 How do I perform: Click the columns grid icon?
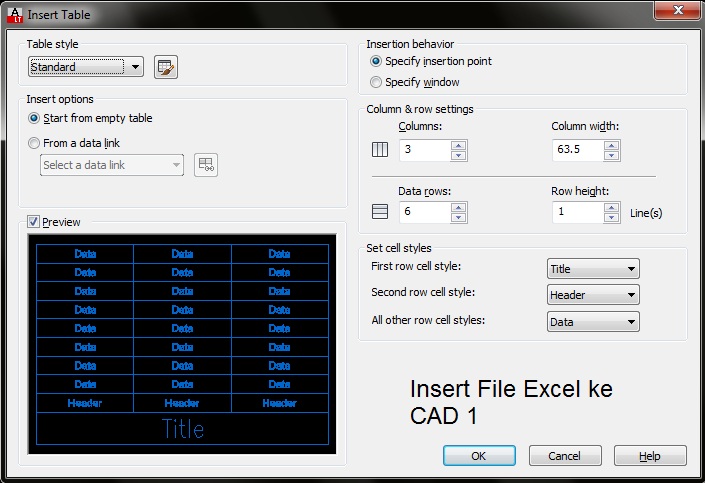coord(380,149)
